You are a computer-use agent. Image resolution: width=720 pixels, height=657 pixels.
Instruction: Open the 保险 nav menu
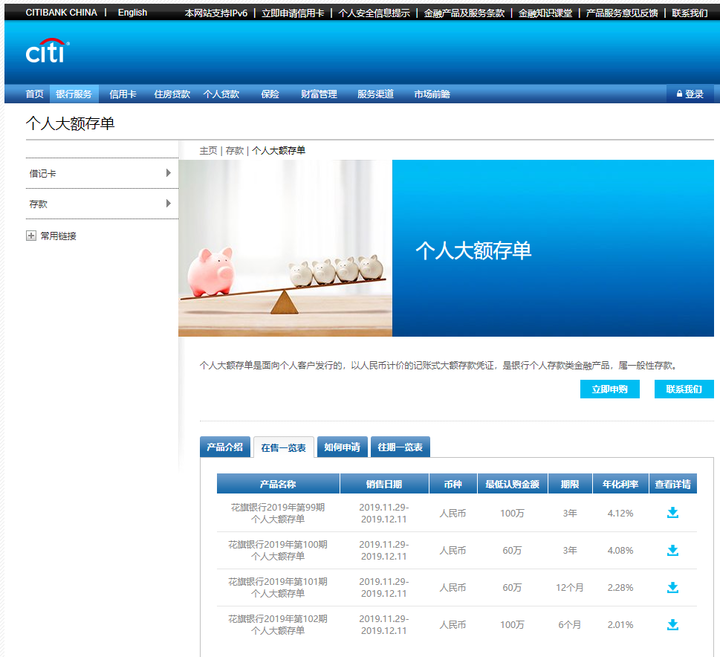point(270,94)
